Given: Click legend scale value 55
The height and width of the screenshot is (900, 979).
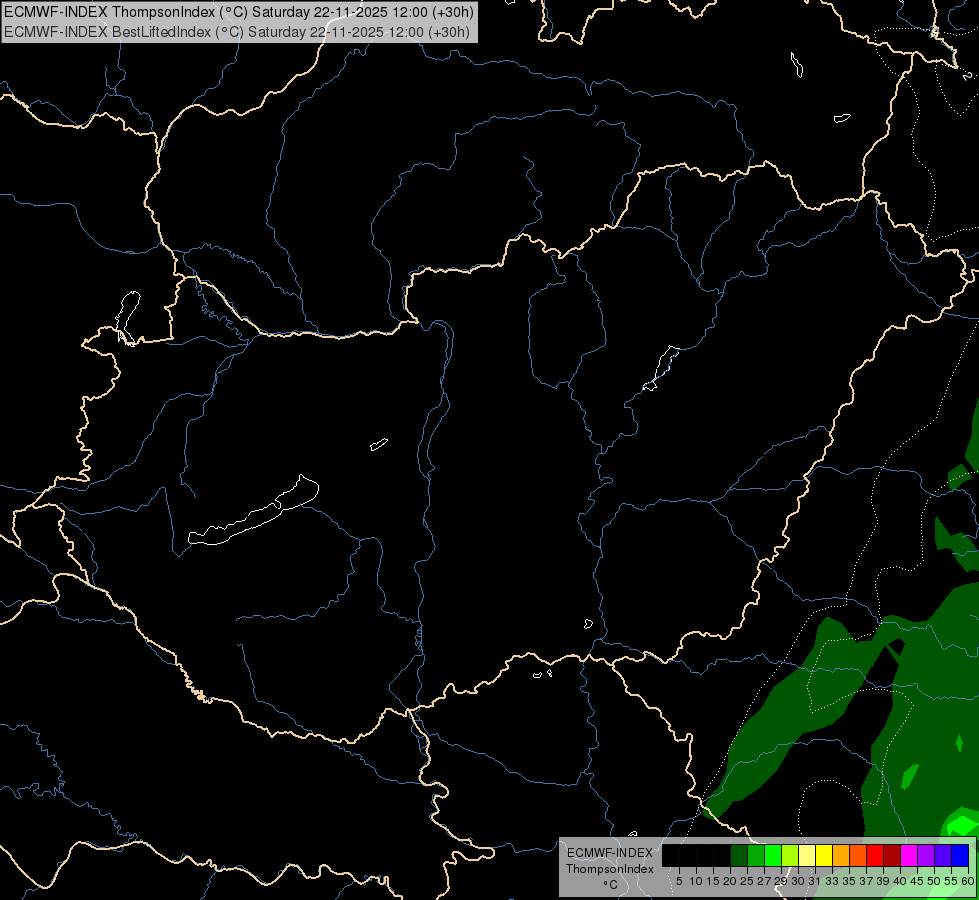Looking at the screenshot, I should [x=950, y=881].
